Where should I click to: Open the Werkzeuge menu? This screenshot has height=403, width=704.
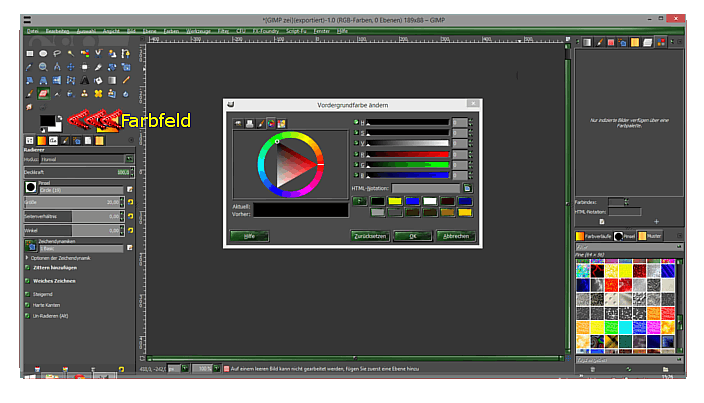(198, 31)
